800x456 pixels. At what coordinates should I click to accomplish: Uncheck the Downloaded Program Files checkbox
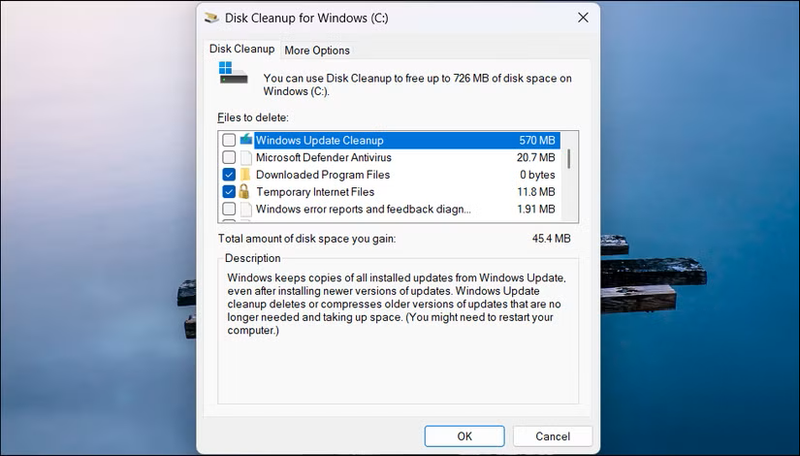(229, 174)
